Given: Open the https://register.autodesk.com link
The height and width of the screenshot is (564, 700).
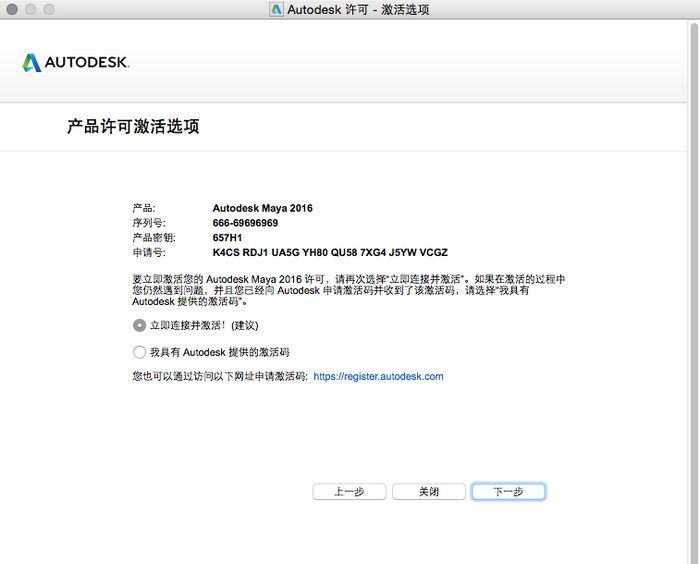Looking at the screenshot, I should click(378, 376).
